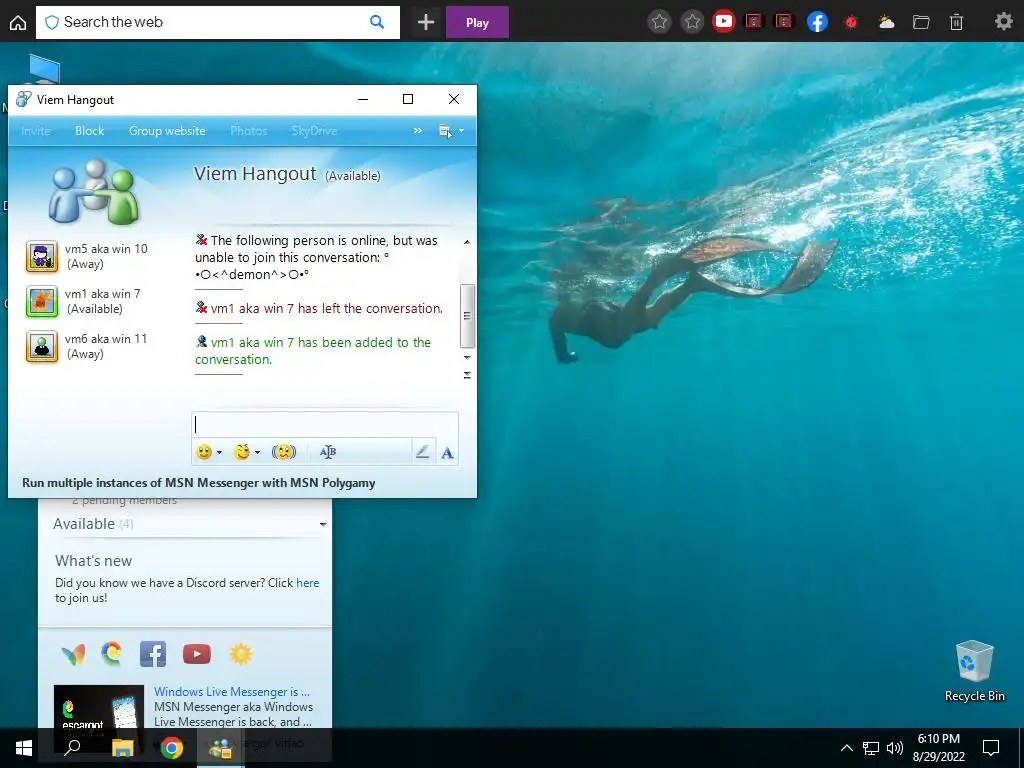Open the clock showing 6:10 PM
Screen dimensions: 1024x768
(938, 739)
